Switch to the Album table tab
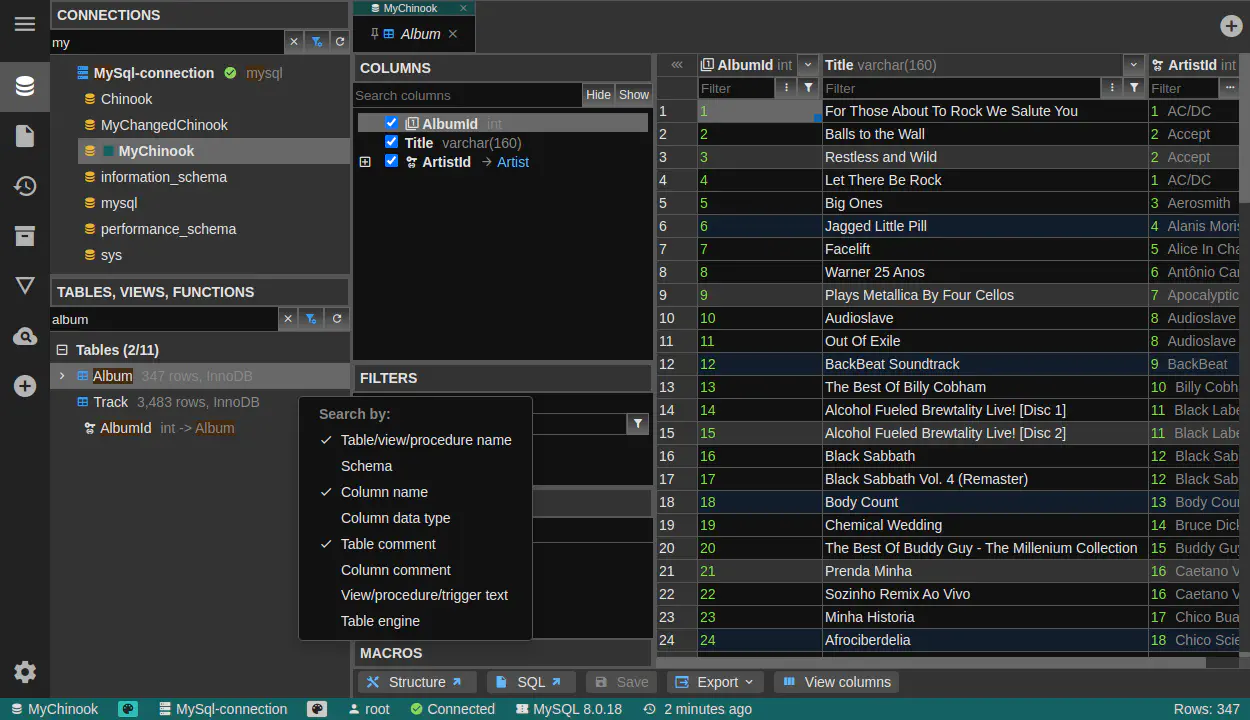 pos(412,34)
